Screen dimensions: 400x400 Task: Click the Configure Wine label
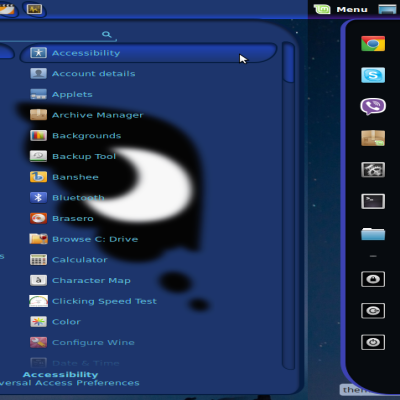pyautogui.click(x=93, y=343)
